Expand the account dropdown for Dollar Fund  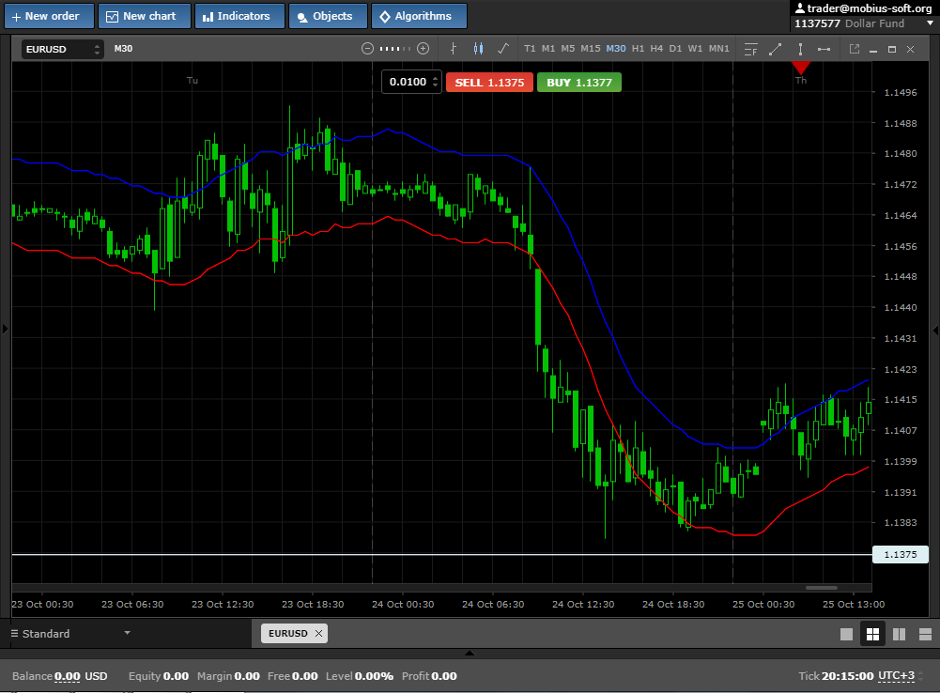click(x=930, y=23)
